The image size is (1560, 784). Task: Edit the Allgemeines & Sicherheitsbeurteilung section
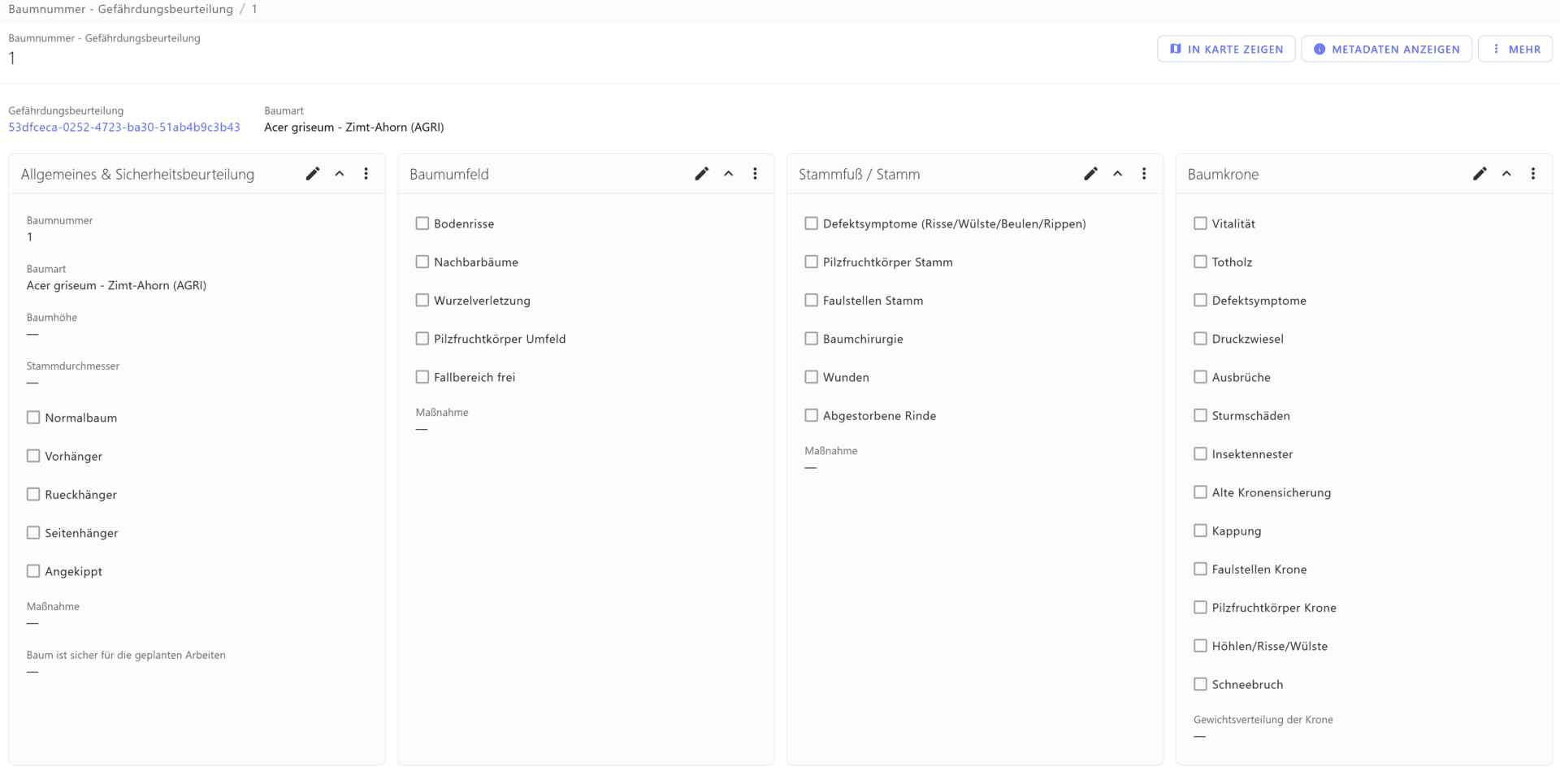coord(313,174)
